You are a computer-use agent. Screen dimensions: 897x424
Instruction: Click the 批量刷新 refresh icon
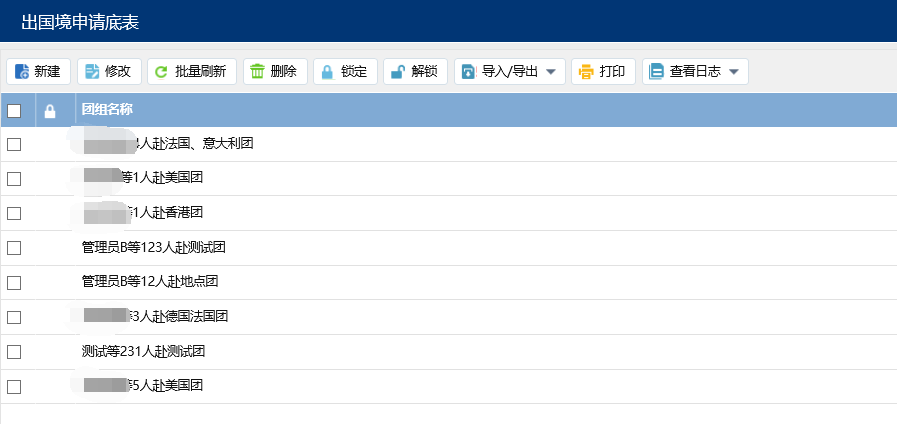pyautogui.click(x=162, y=71)
